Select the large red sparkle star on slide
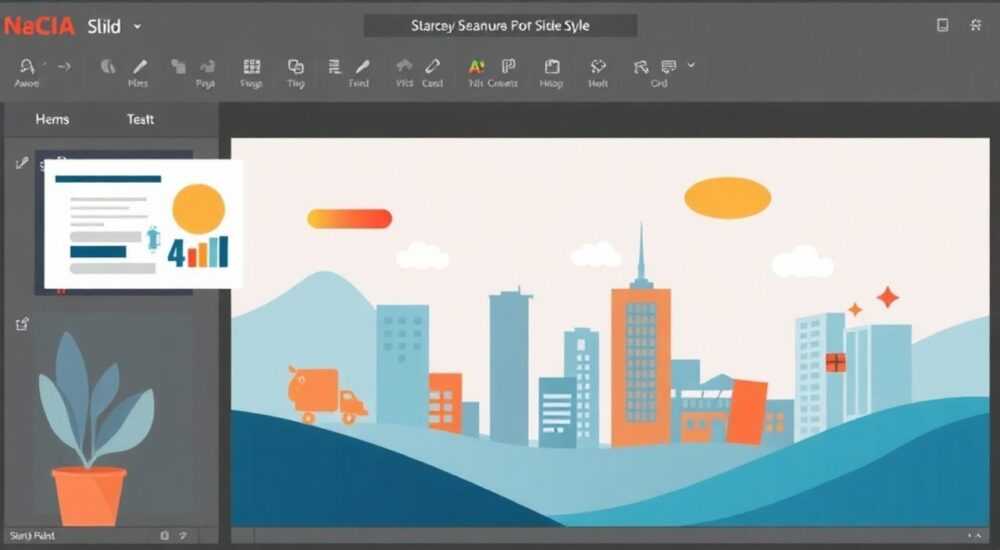1000x550 pixels. pos(887,297)
